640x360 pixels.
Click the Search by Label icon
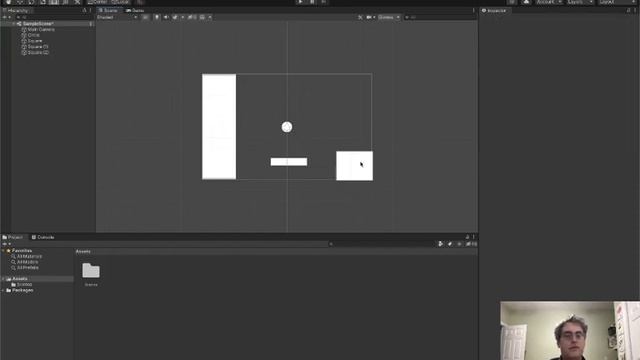450,244
